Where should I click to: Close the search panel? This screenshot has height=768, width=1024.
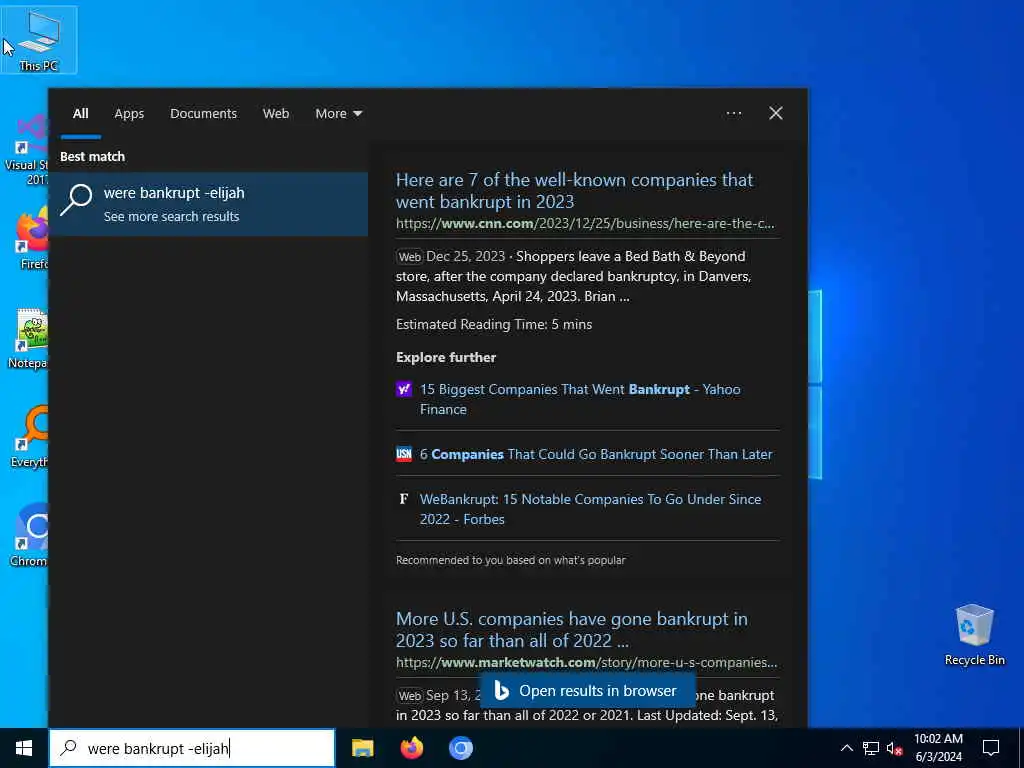[775, 114]
